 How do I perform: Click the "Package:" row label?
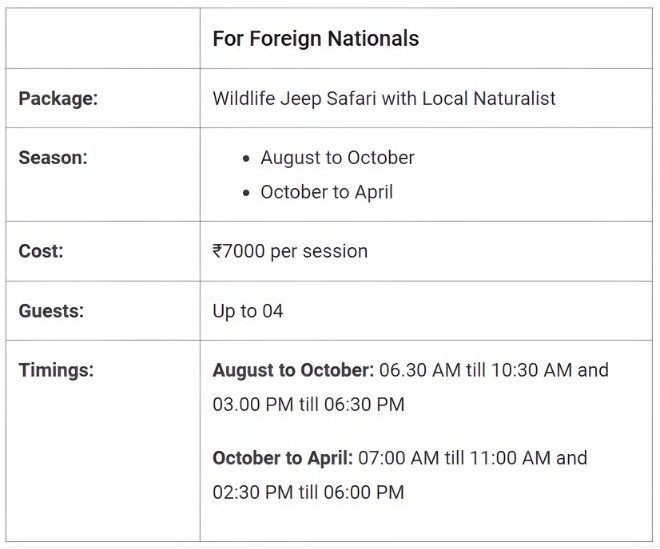coord(56,98)
